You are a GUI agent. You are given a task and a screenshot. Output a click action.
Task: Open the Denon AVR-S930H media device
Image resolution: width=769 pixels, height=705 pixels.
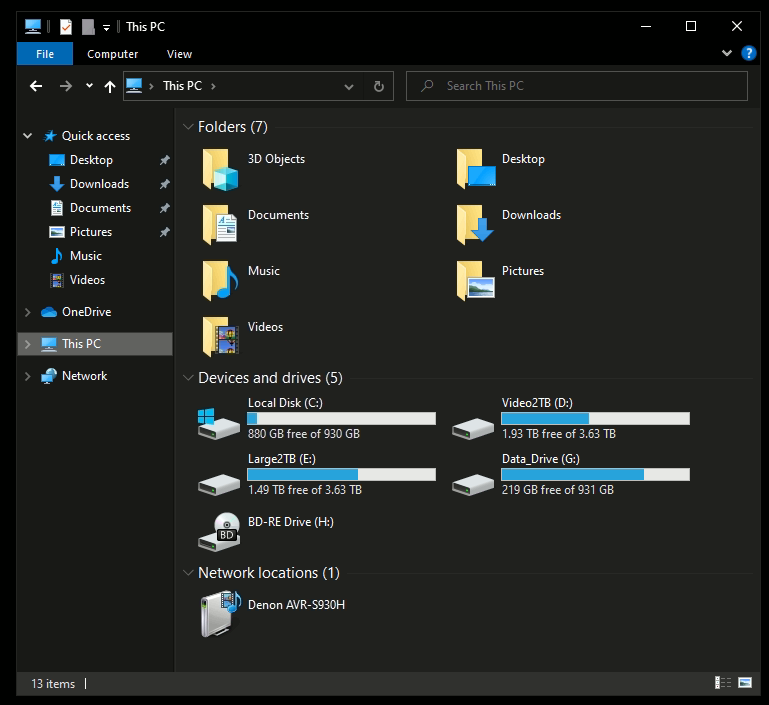click(219, 614)
